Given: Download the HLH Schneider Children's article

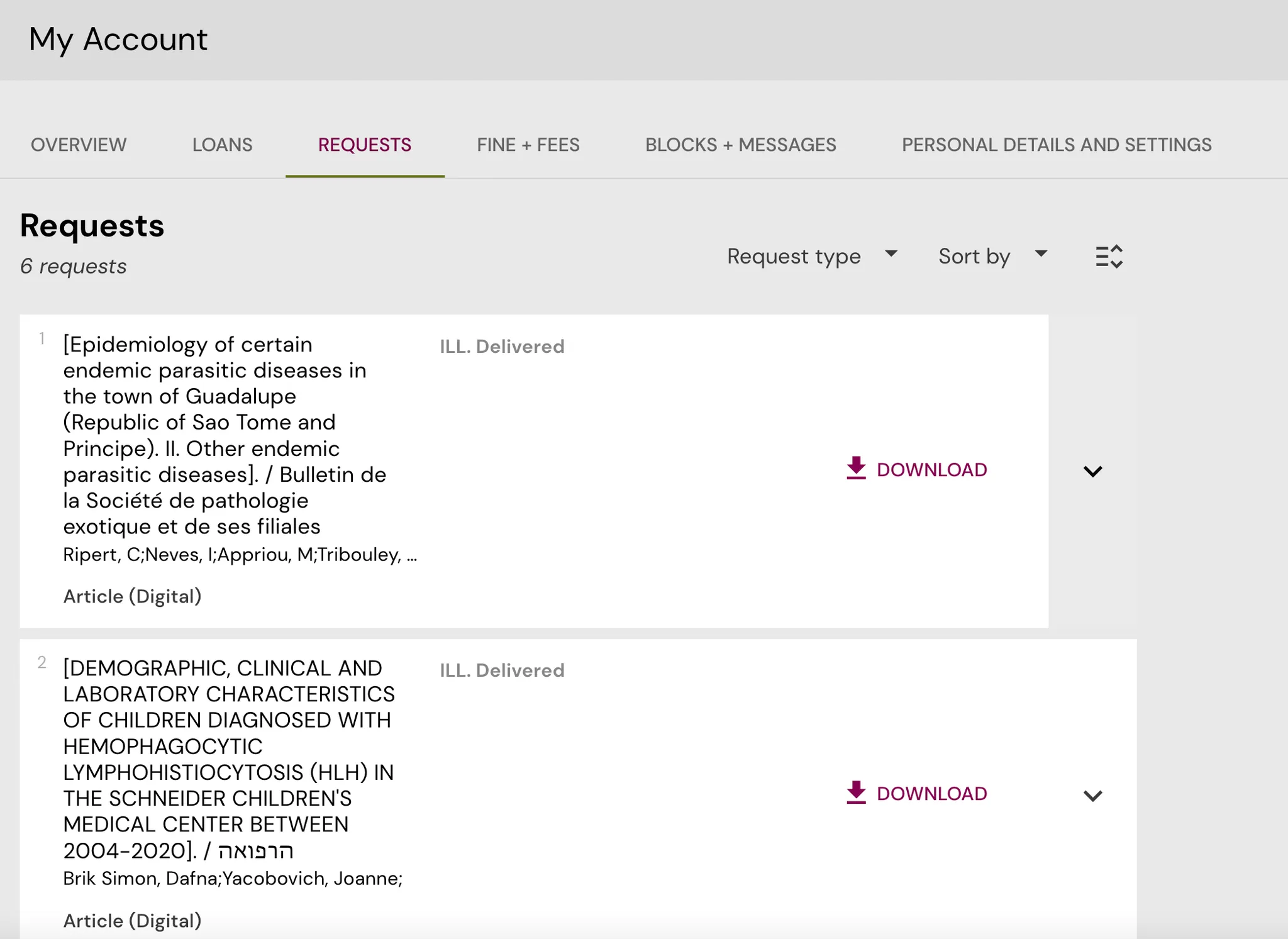Looking at the screenshot, I should coord(917,793).
